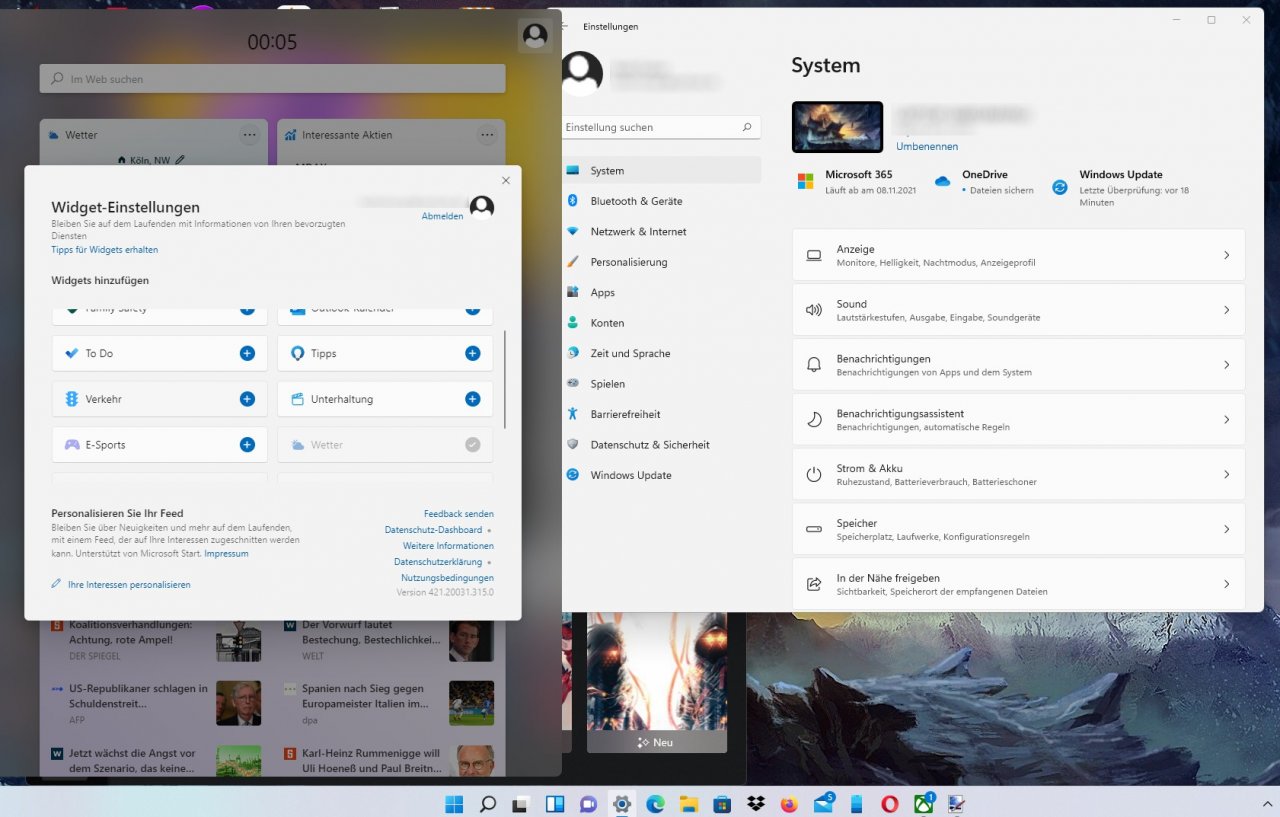Launch Firefox from the taskbar
The image size is (1280, 817).
coord(789,803)
